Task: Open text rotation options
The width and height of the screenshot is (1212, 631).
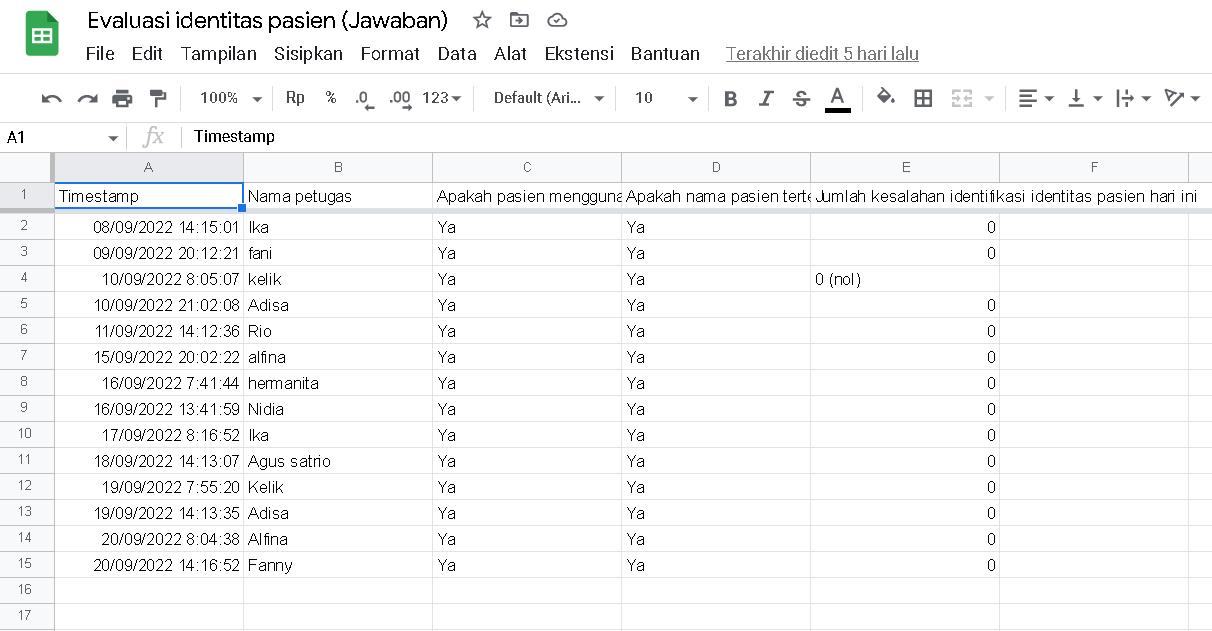Action: coord(1182,98)
